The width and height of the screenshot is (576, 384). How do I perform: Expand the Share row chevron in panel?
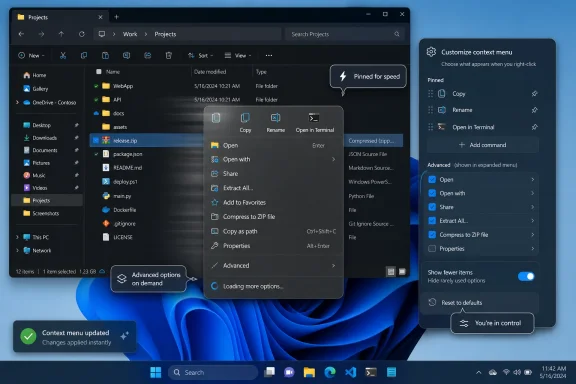click(x=532, y=207)
